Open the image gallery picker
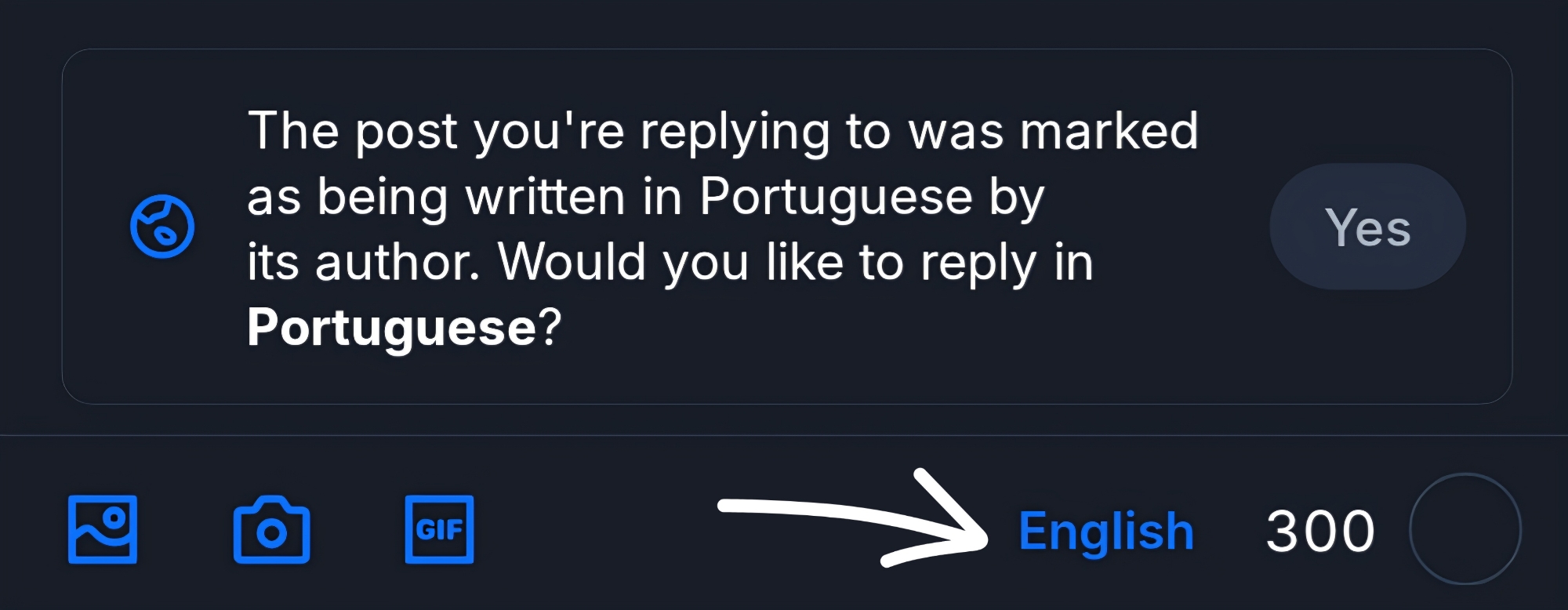 tap(103, 529)
